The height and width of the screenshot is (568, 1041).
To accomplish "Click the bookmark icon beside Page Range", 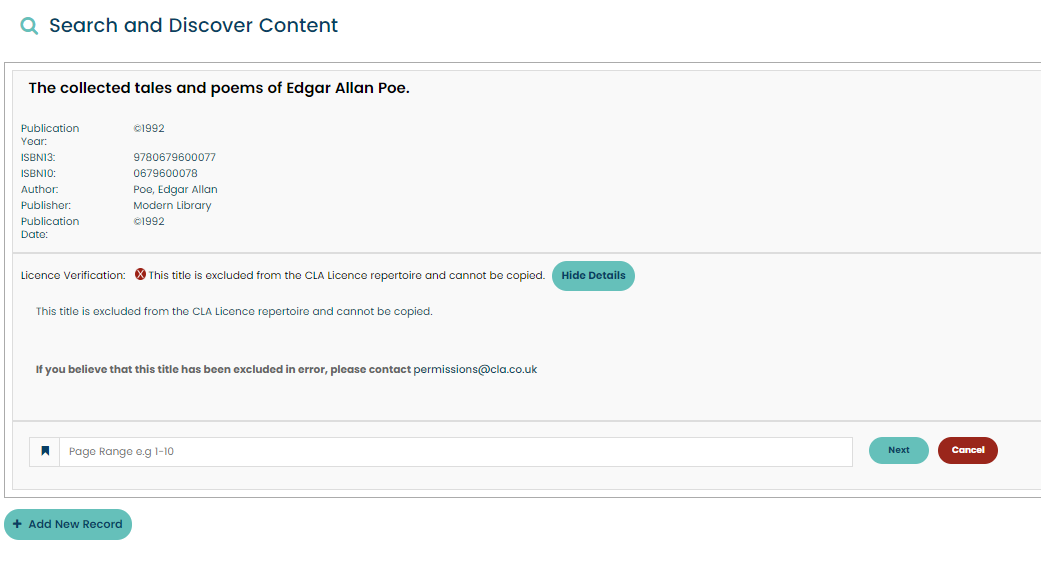I will pos(45,451).
